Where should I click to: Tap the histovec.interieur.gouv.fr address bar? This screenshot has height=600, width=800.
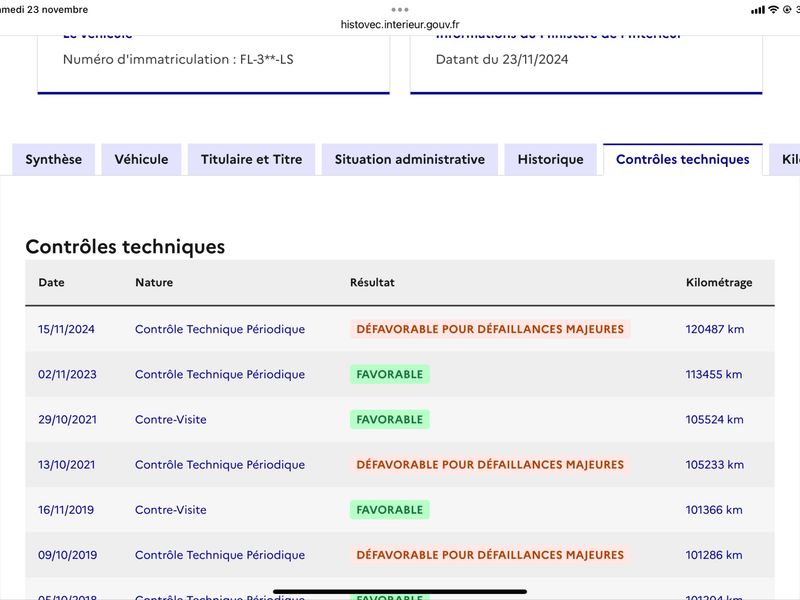click(400, 24)
